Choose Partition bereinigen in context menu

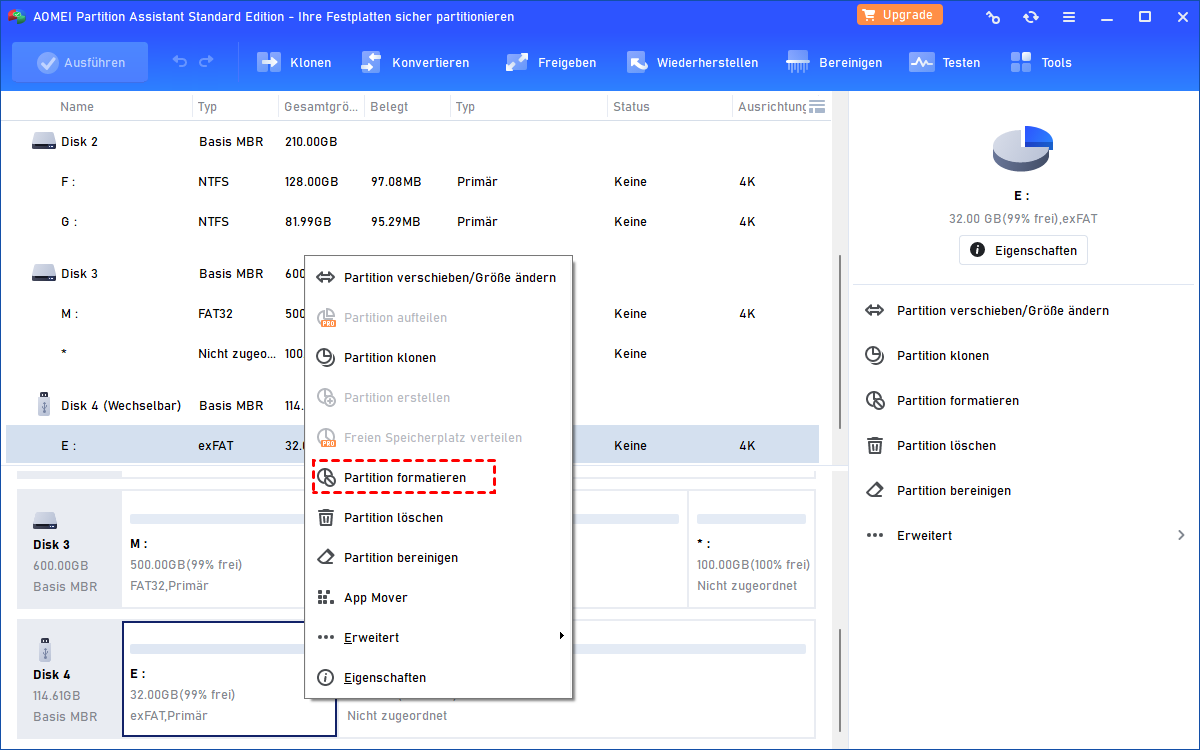click(438, 557)
